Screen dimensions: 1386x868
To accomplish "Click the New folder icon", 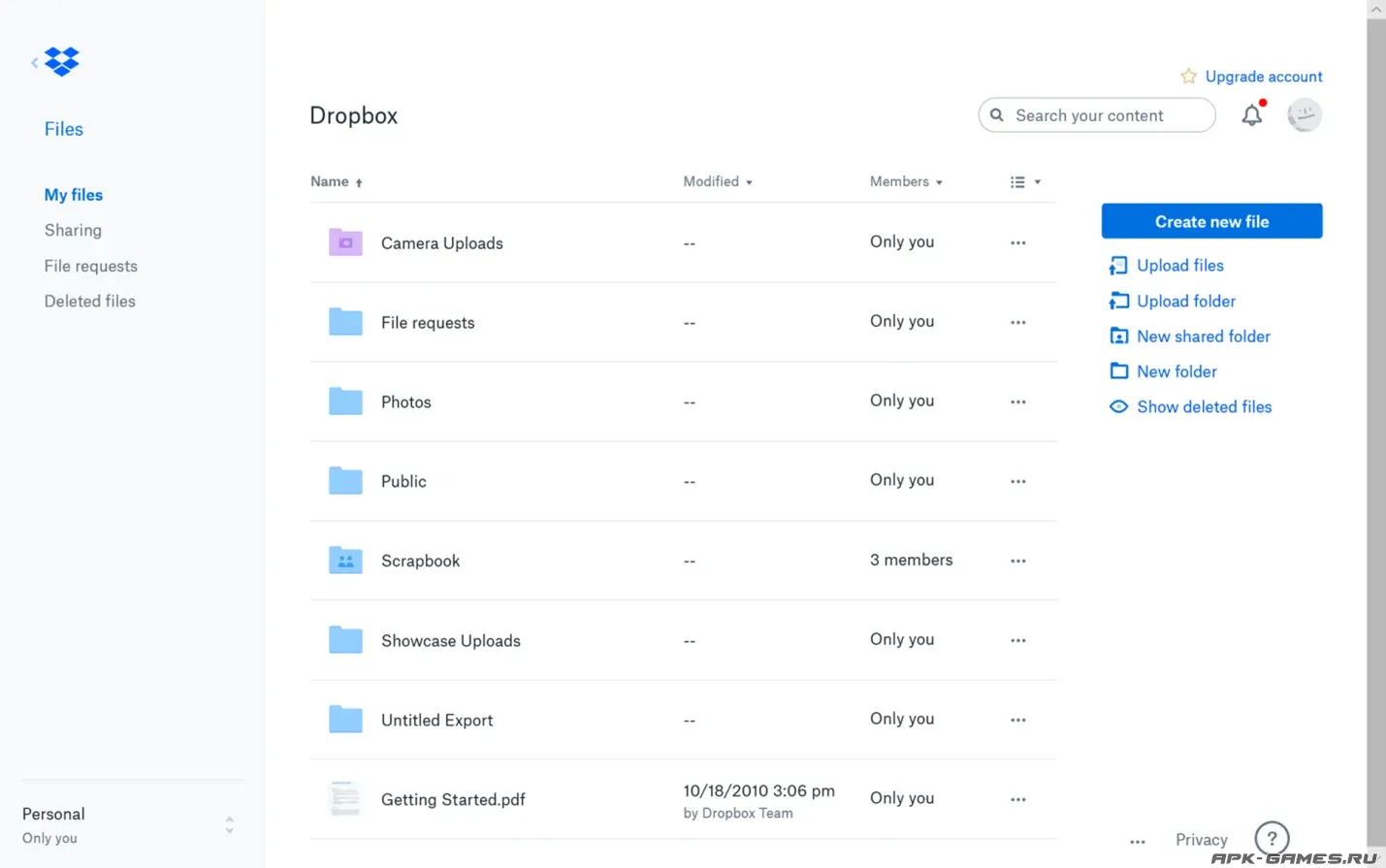I will (1118, 370).
